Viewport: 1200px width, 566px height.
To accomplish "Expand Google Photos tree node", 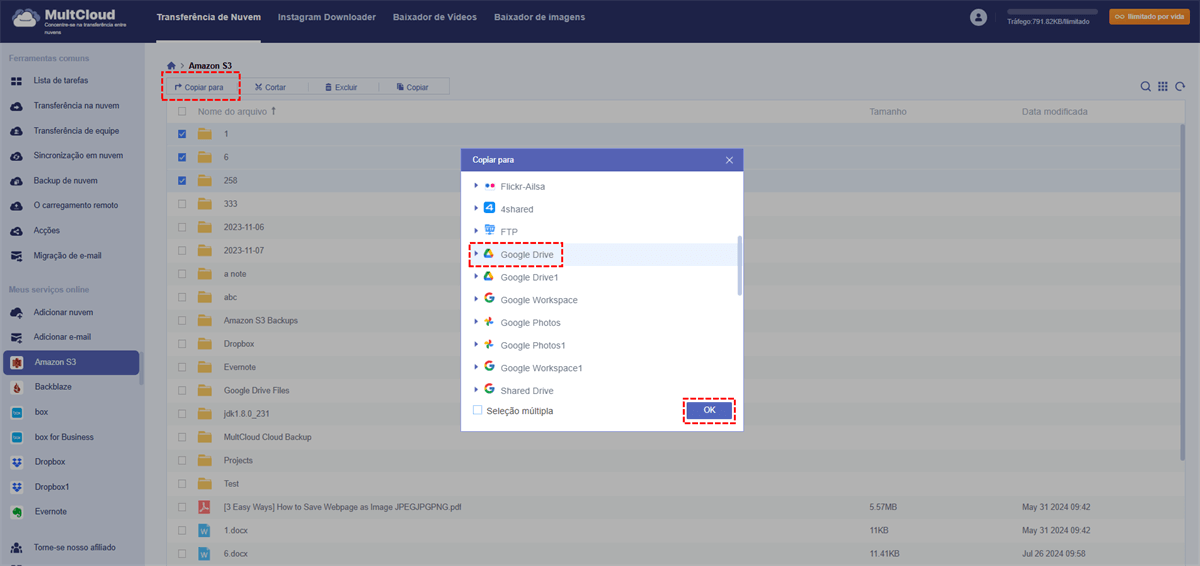I will click(x=476, y=322).
